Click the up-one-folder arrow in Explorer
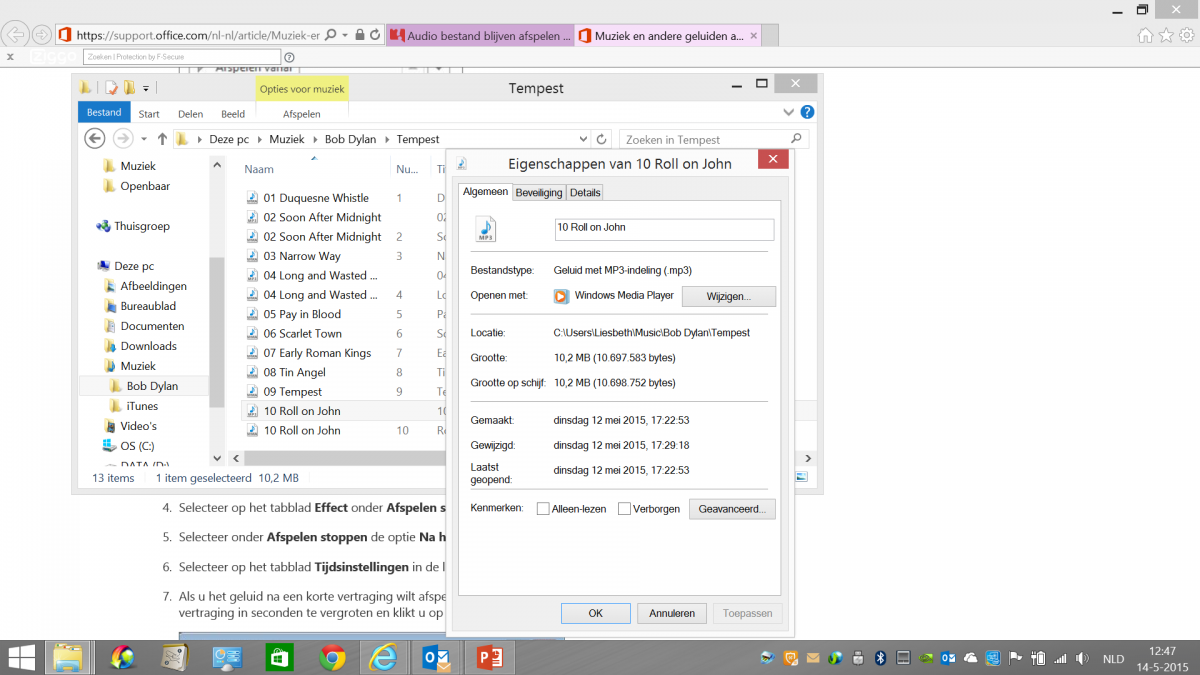Viewport: 1200px width, 675px height. click(x=162, y=139)
